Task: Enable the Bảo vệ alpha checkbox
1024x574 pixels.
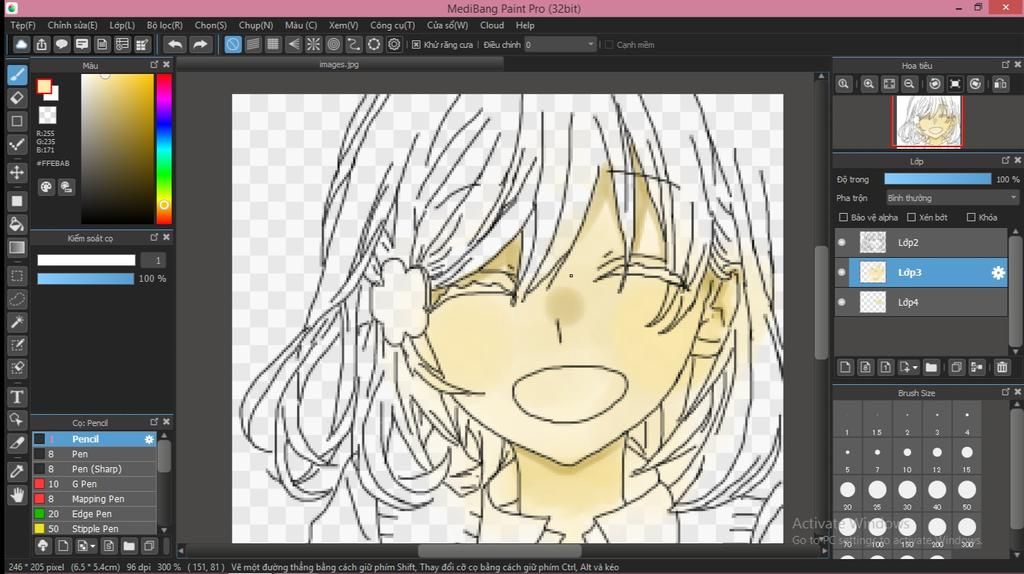Action: pyautogui.click(x=843, y=217)
